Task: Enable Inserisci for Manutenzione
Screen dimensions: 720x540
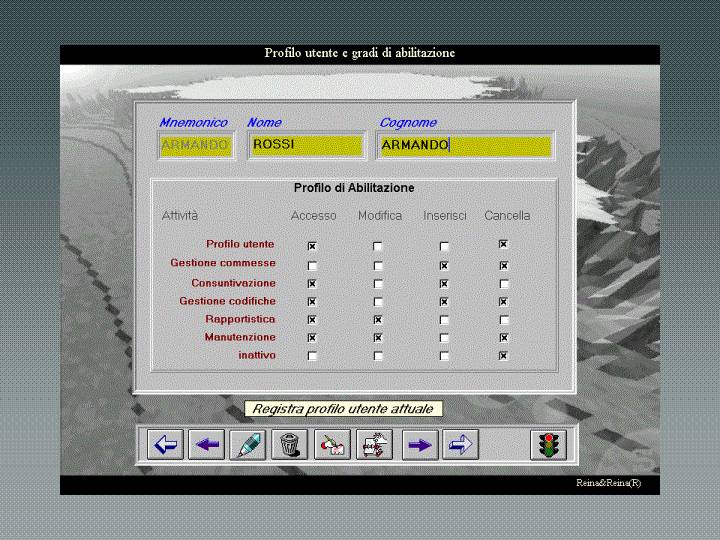Action: point(444,338)
